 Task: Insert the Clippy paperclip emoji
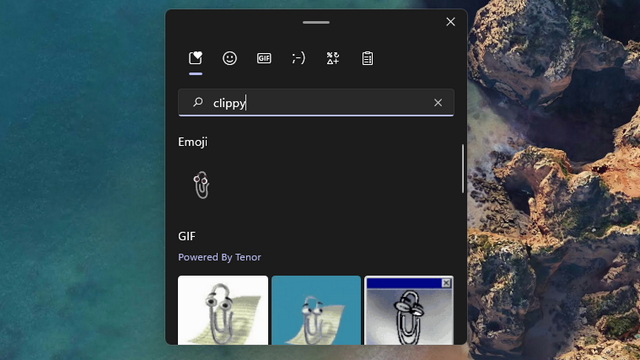pyautogui.click(x=201, y=185)
